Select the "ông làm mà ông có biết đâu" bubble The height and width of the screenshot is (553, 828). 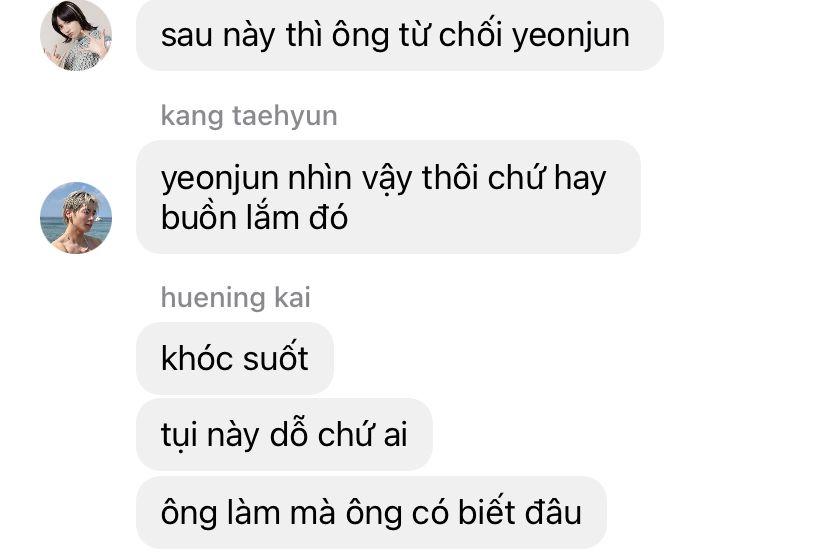coord(371,512)
